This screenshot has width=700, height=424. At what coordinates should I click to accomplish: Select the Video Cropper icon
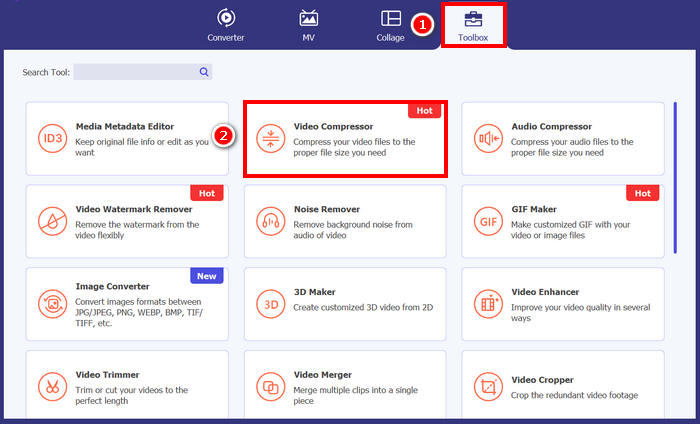488,385
